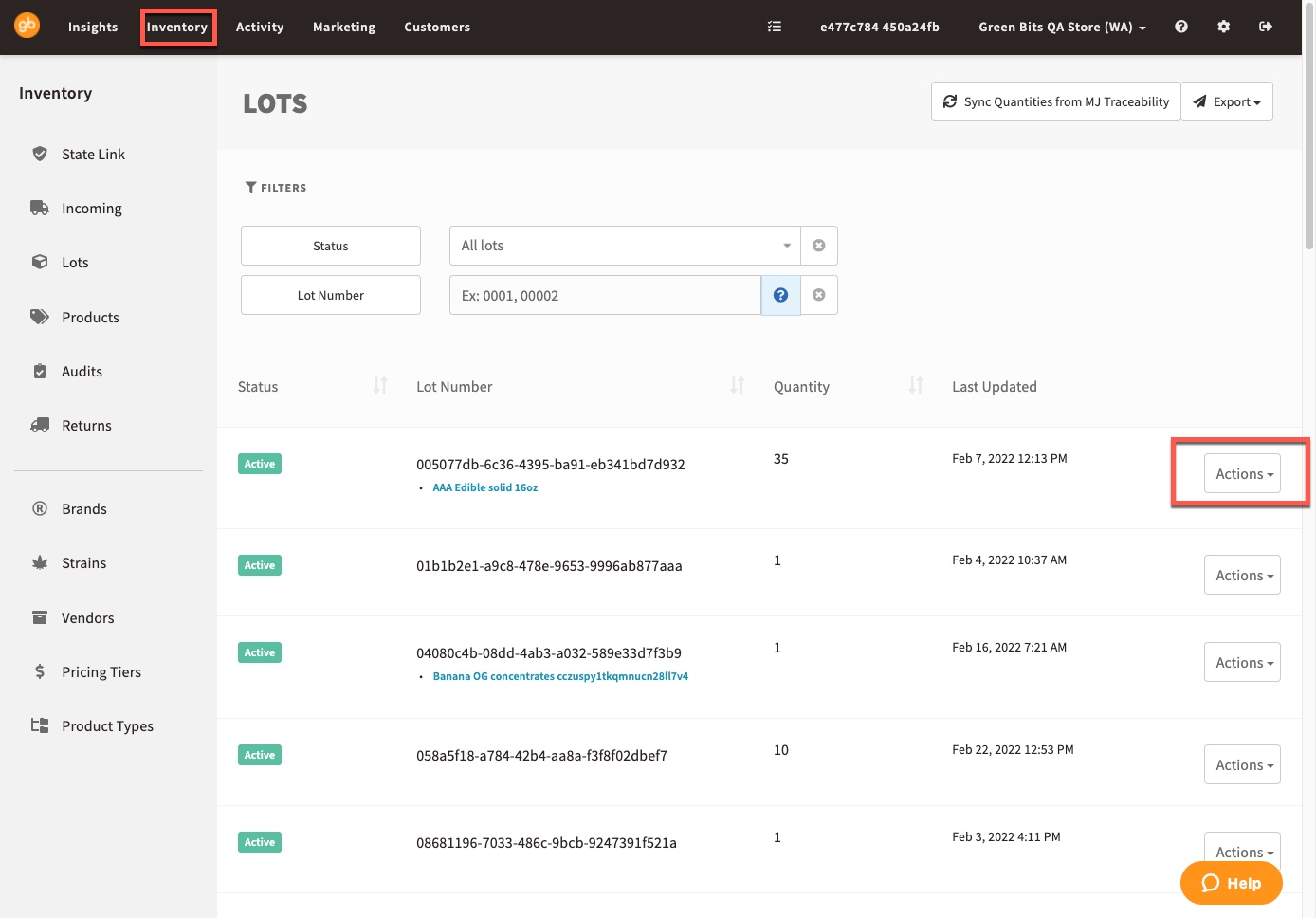Click the e477c784 450a24fb user label
Viewport: 1316px width, 918px height.
880,27
